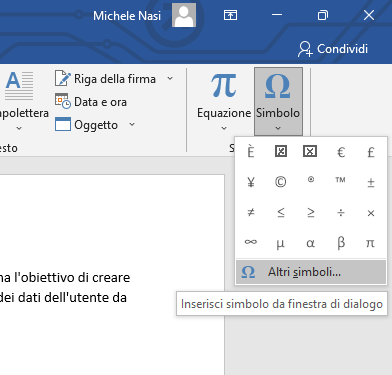
Task: Expand the Riga della firma dropdown arrow
Action: coord(170,79)
